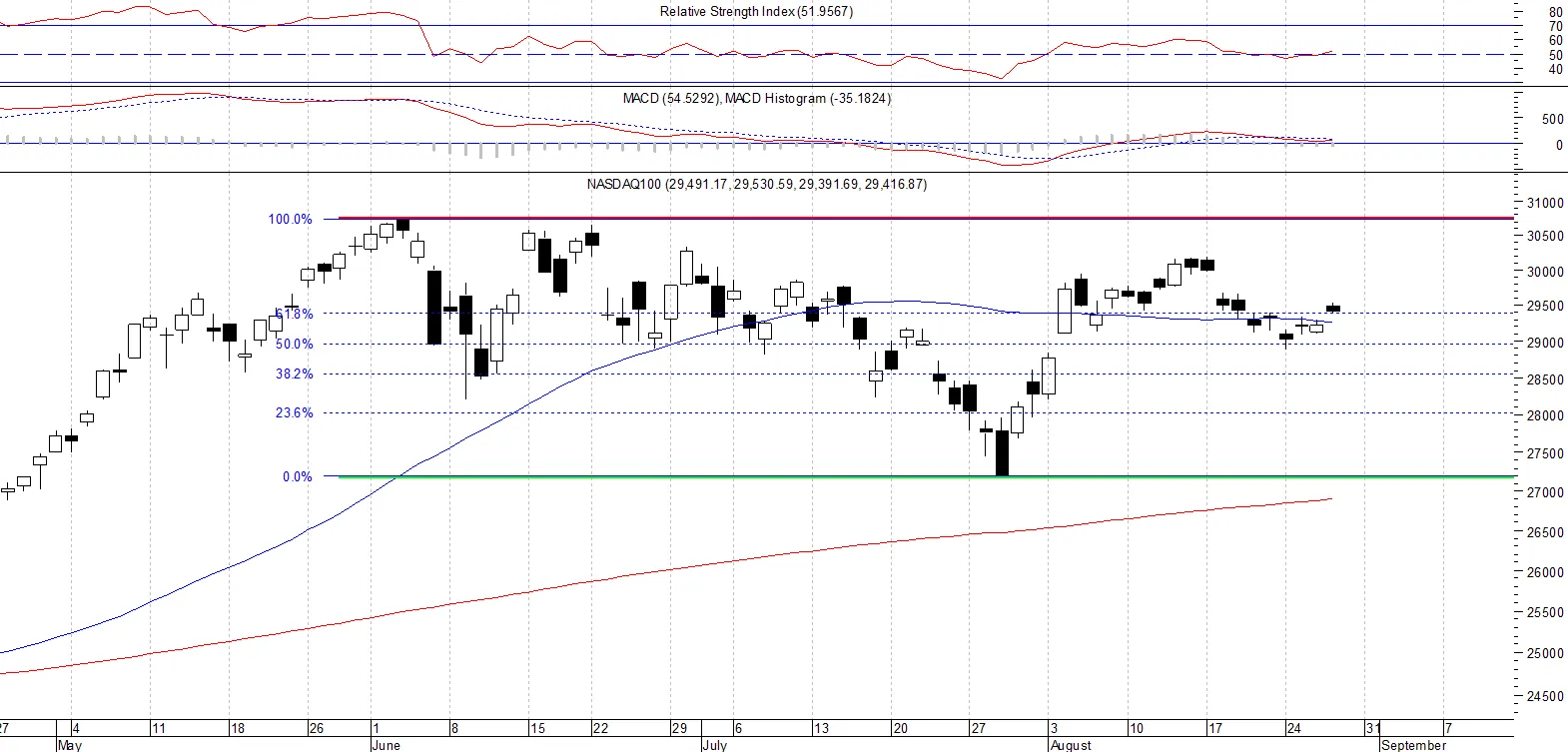The image size is (1568, 752).
Task: Click the 26500 price axis value
Action: 1545,532
